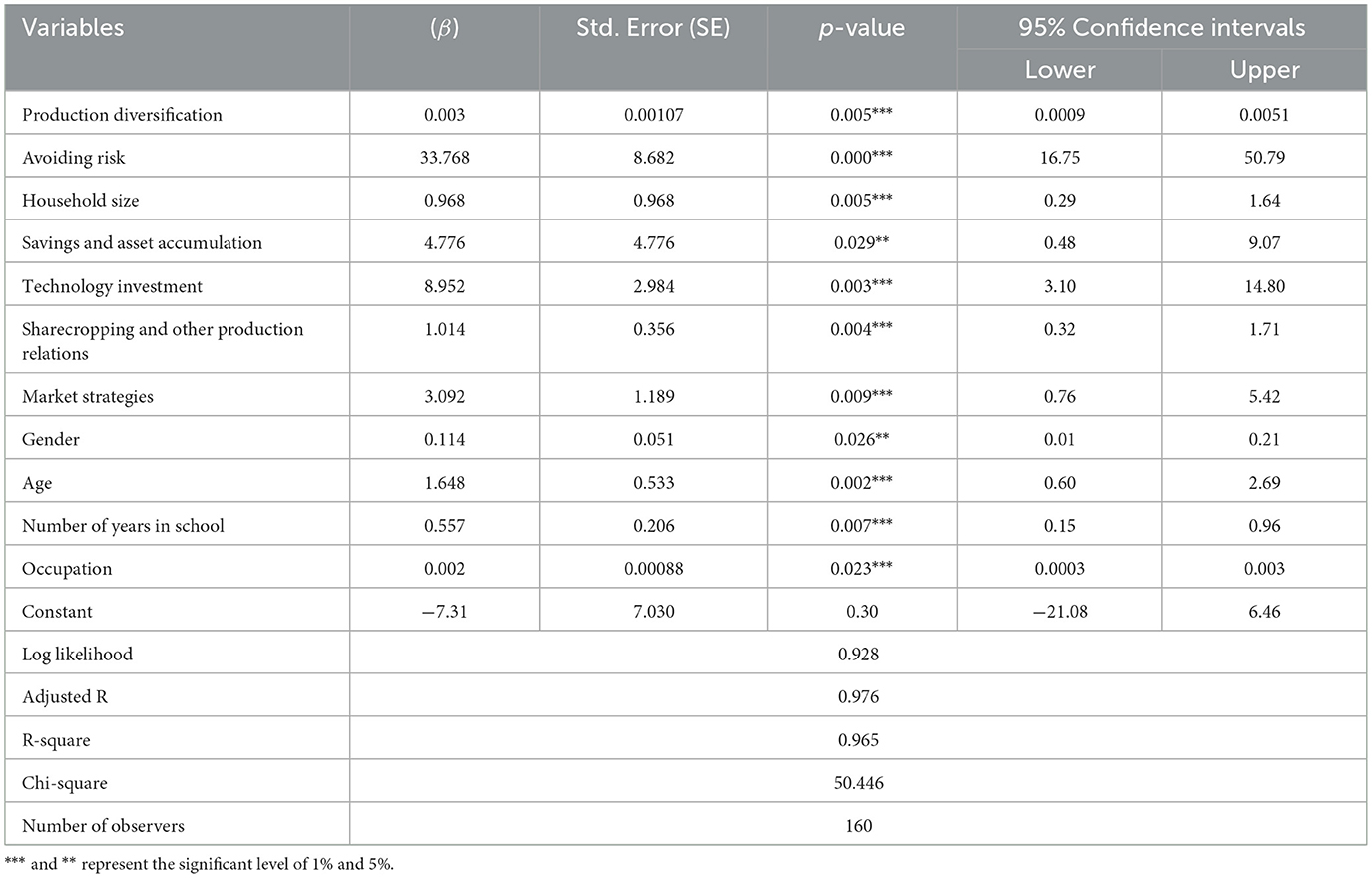Click the p-value column header
Viewport: 1372px width, 878px height.
pyautogui.click(x=861, y=28)
